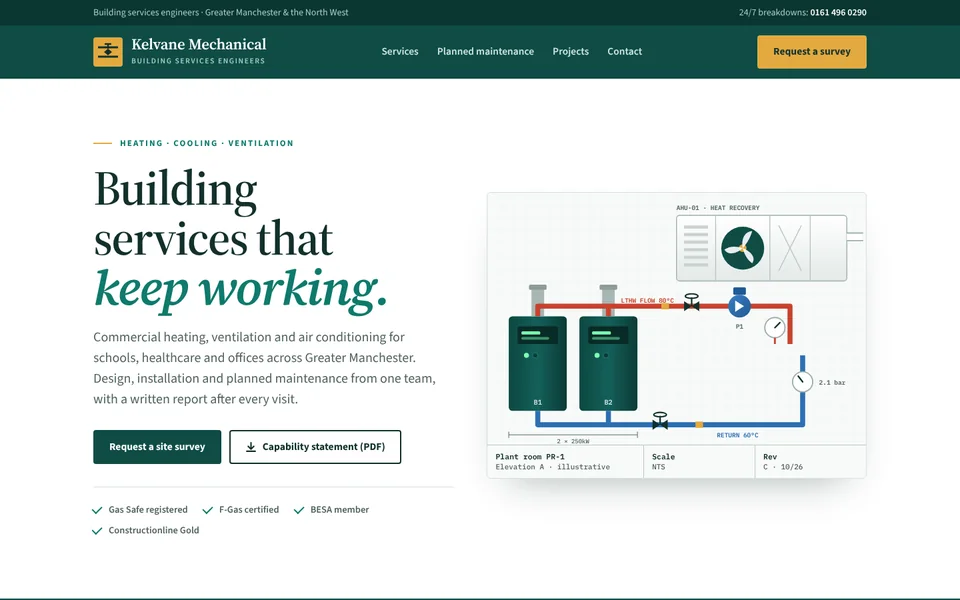
Task: Click the pressure gauge labeled 2.1 bar
Action: [802, 381]
